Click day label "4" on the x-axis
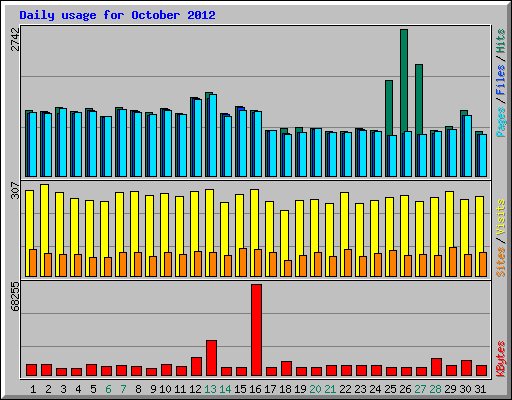This screenshot has height=400, width=512. click(78, 389)
